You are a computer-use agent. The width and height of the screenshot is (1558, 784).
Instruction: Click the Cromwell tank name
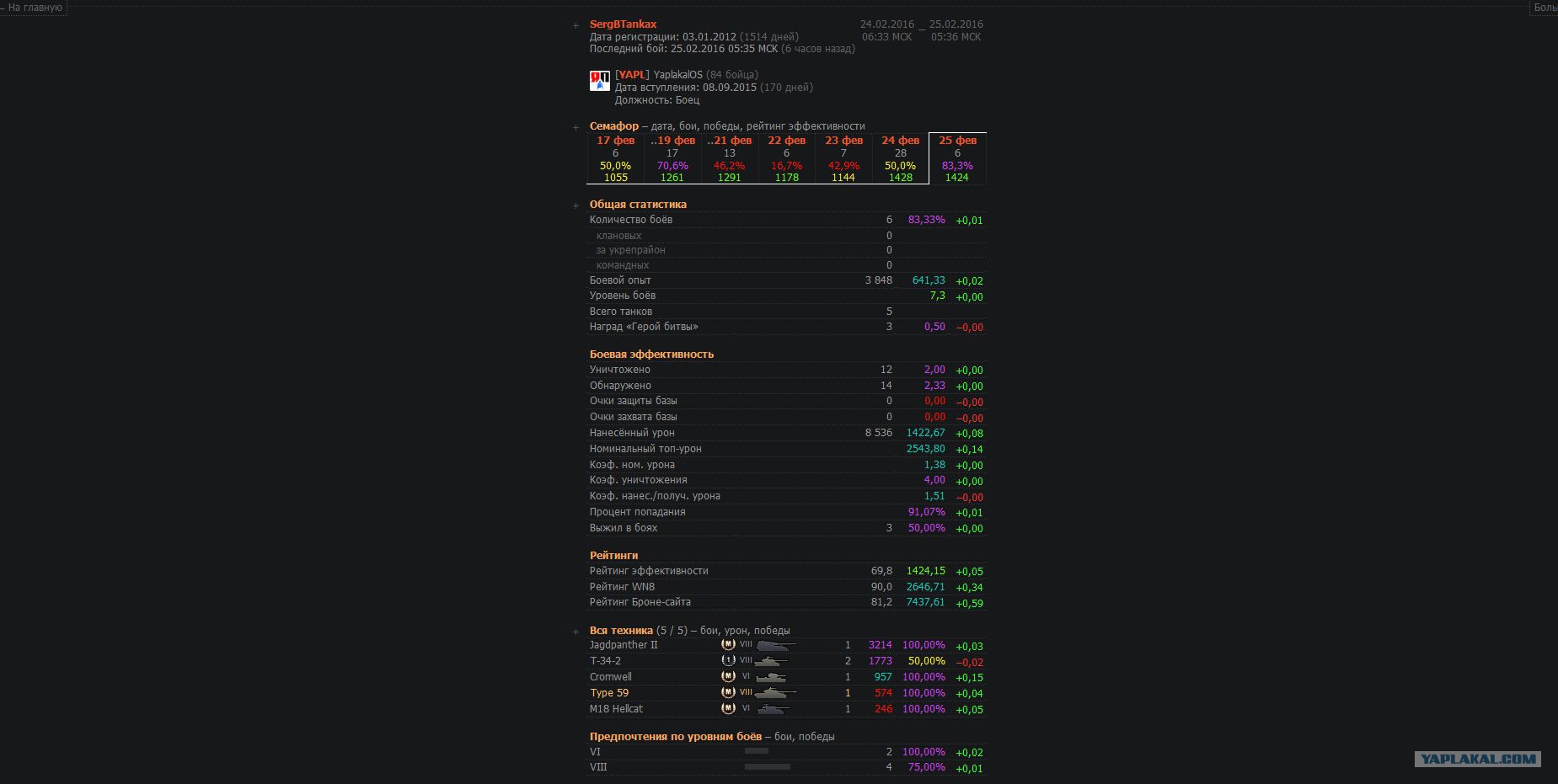[611, 677]
